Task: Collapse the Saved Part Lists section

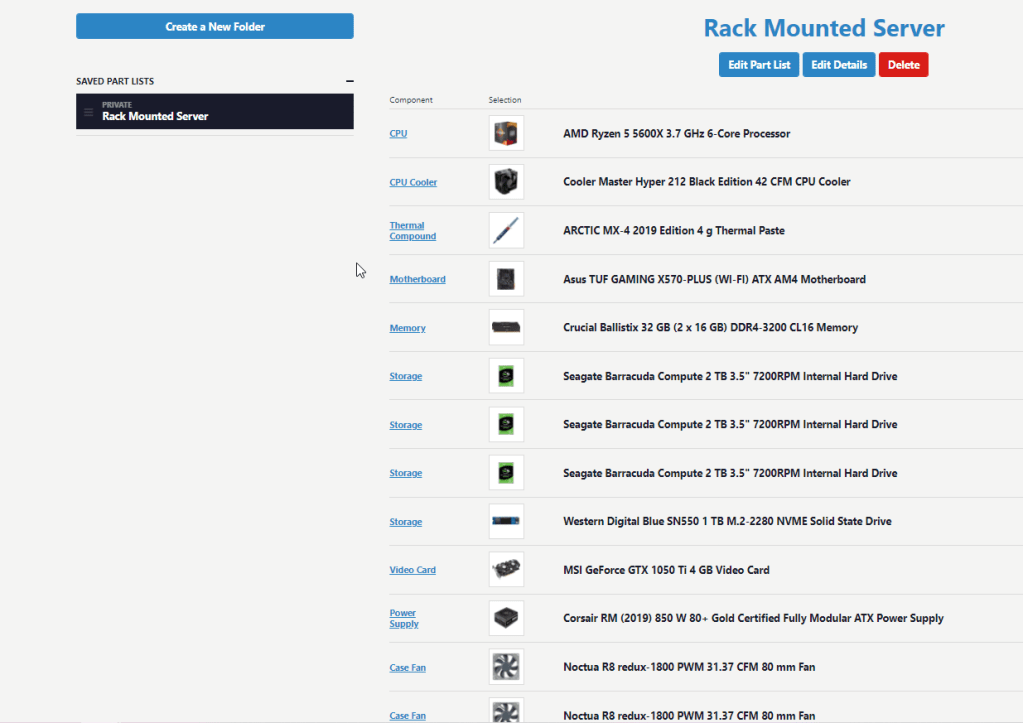Action: (x=349, y=81)
